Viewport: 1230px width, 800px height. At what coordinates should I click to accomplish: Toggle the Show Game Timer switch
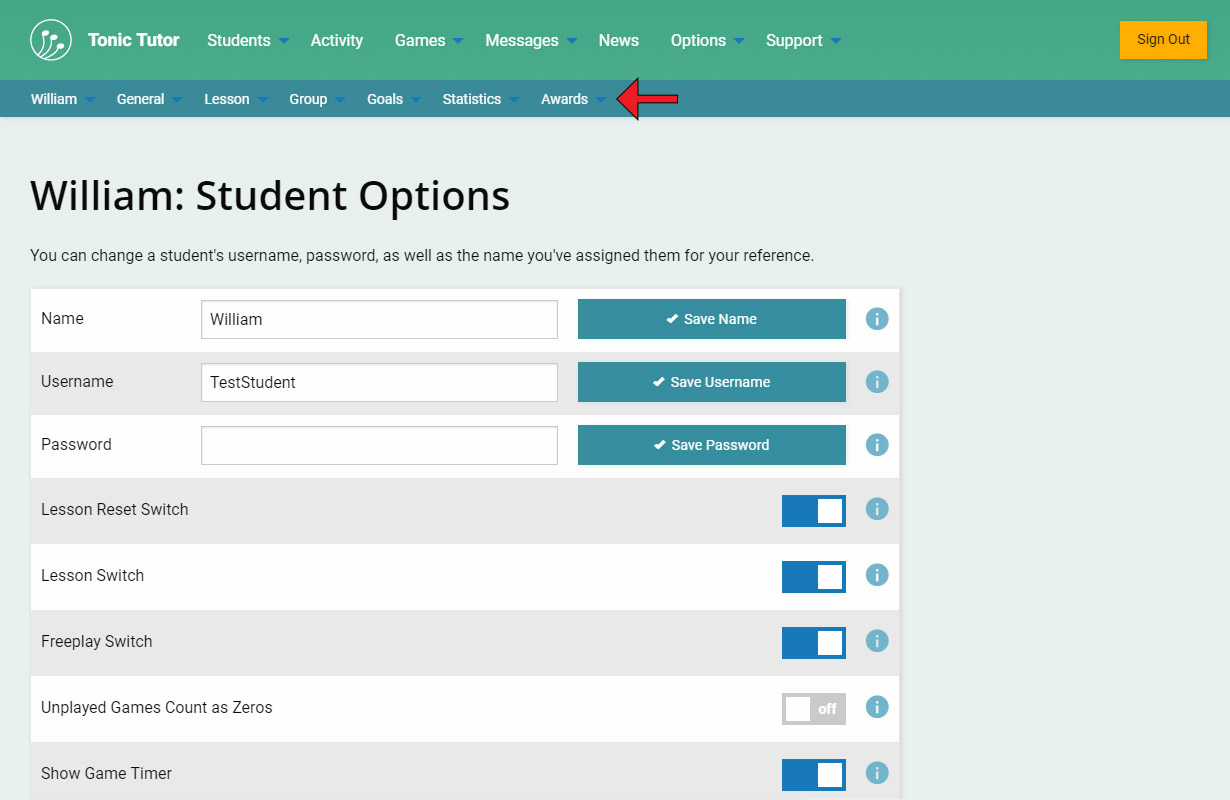813,775
